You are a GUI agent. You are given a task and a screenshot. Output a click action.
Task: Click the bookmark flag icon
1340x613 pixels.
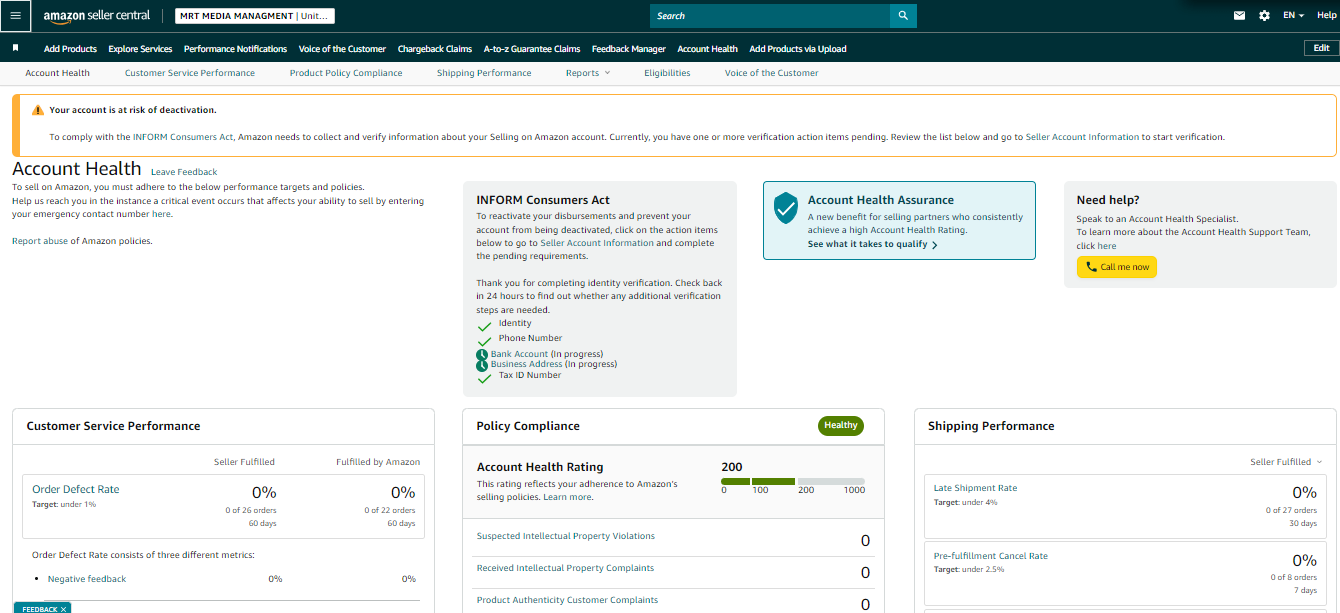click(16, 48)
